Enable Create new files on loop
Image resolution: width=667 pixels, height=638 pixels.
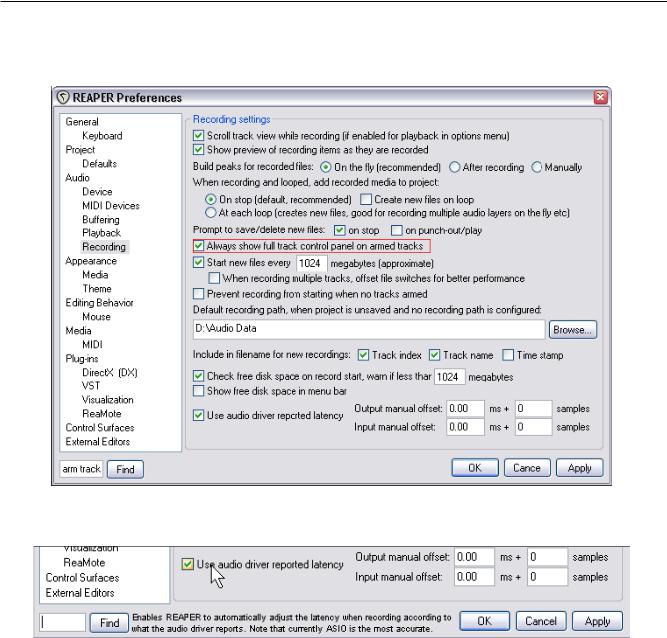pos(366,199)
